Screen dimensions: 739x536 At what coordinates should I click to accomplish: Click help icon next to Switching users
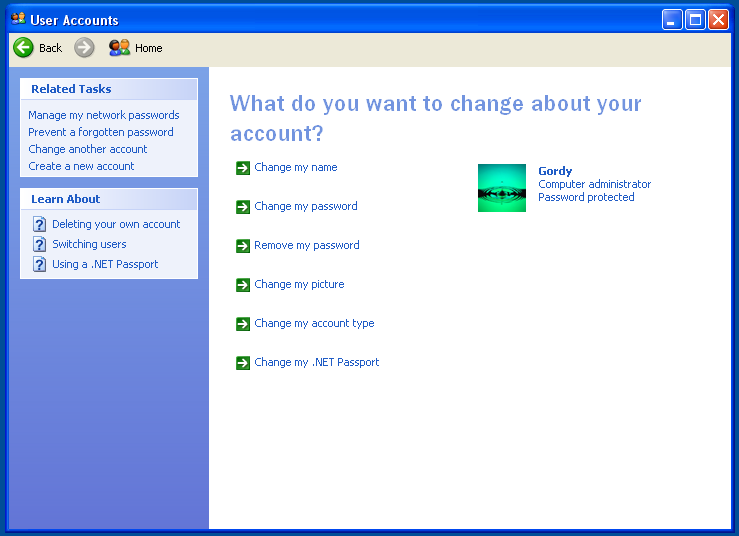[x=40, y=244]
